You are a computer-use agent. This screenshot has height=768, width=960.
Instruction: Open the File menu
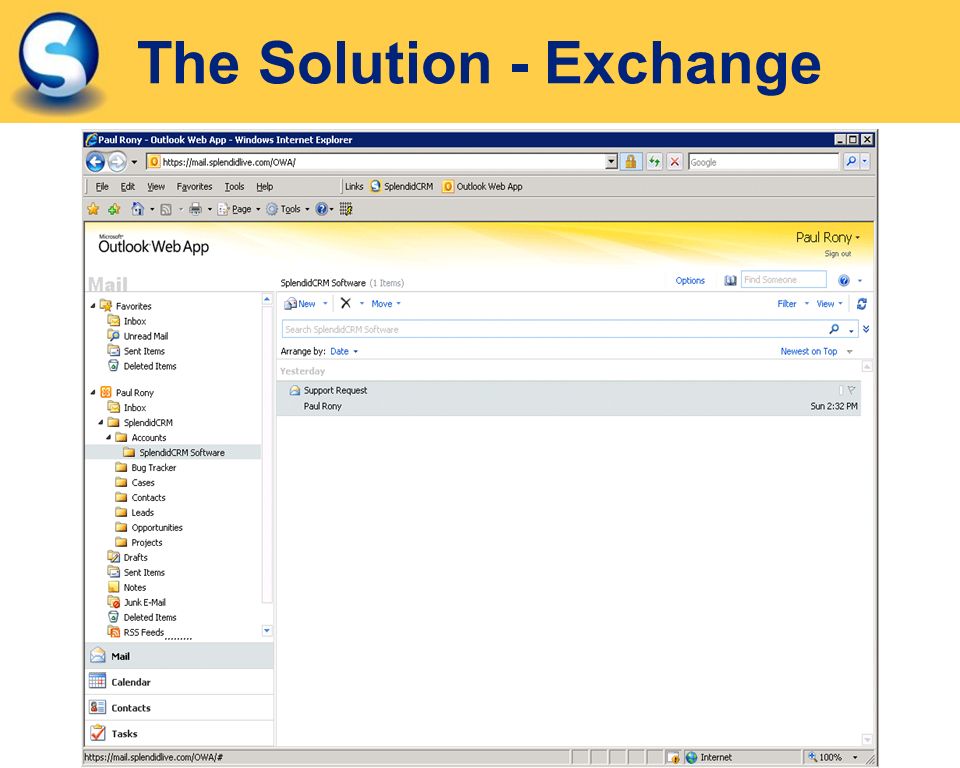(102, 186)
